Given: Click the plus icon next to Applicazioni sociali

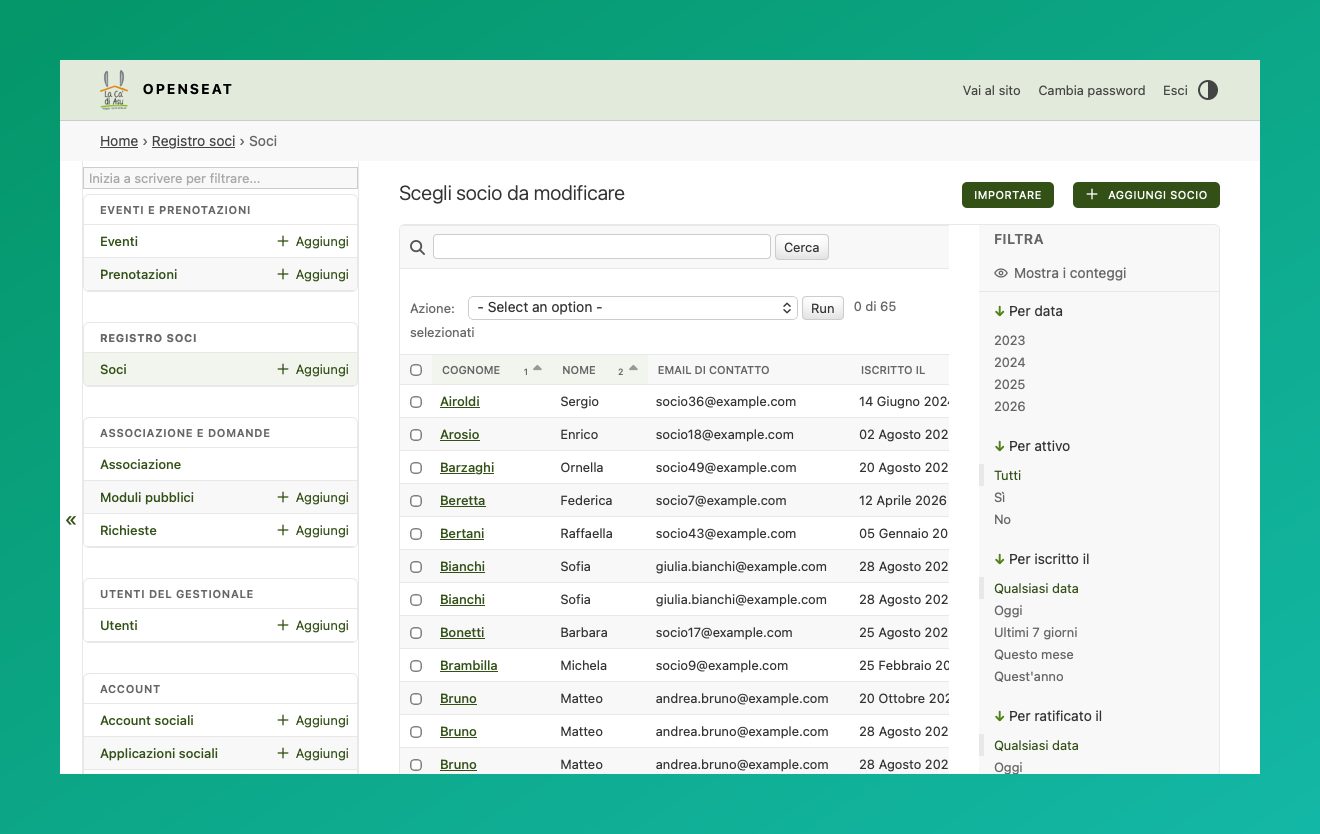Looking at the screenshot, I should [x=283, y=753].
